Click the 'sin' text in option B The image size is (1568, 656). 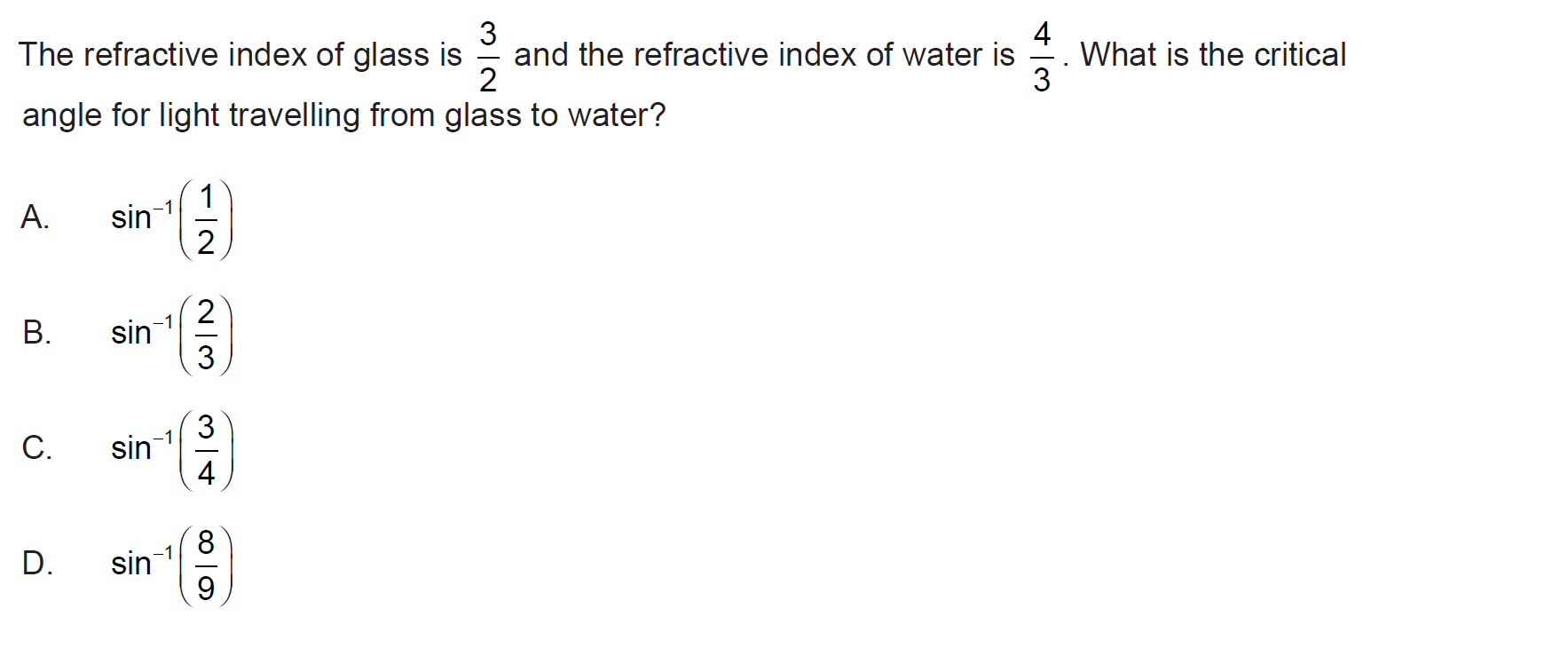[130, 333]
